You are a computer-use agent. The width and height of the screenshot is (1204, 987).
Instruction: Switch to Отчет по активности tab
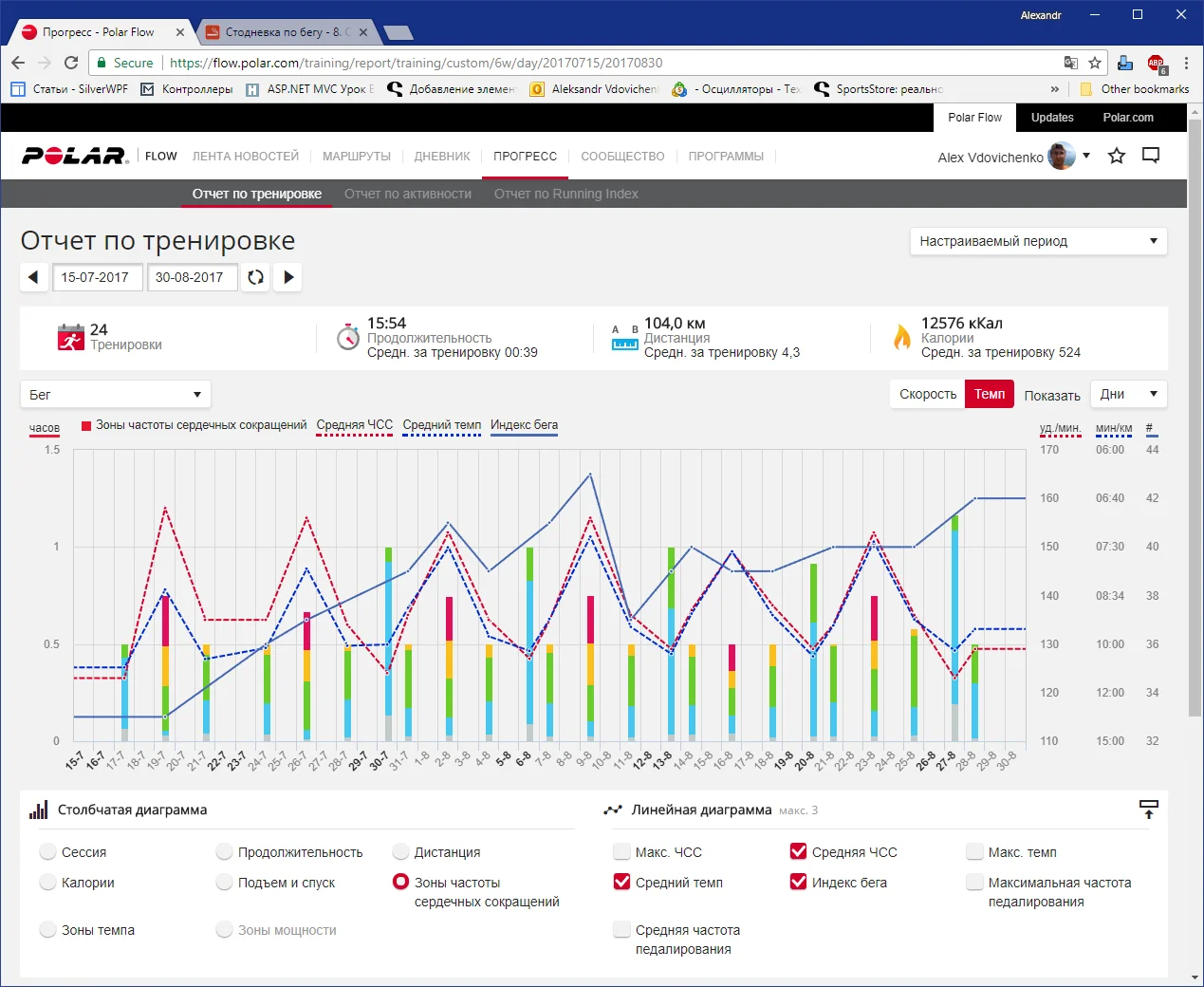pyautogui.click(x=407, y=194)
